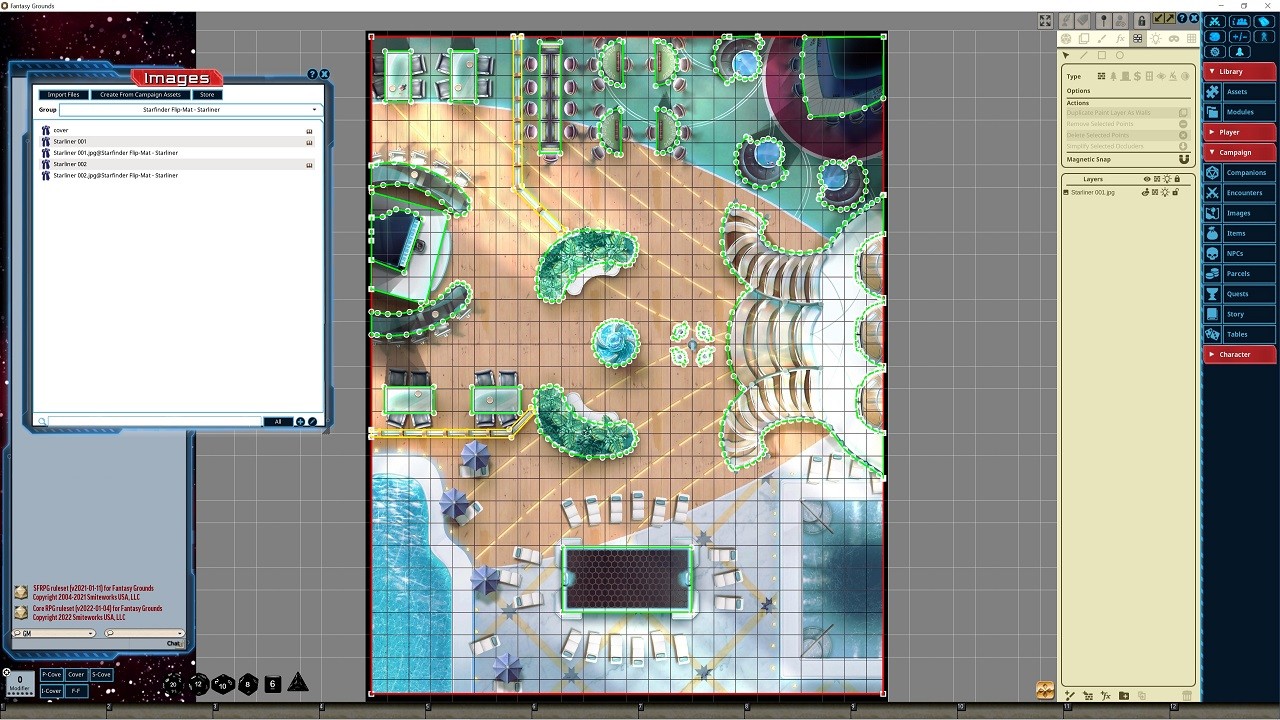1280x720 pixels.
Task: Choose the rectangle drawing shape tool
Action: click(1101, 56)
